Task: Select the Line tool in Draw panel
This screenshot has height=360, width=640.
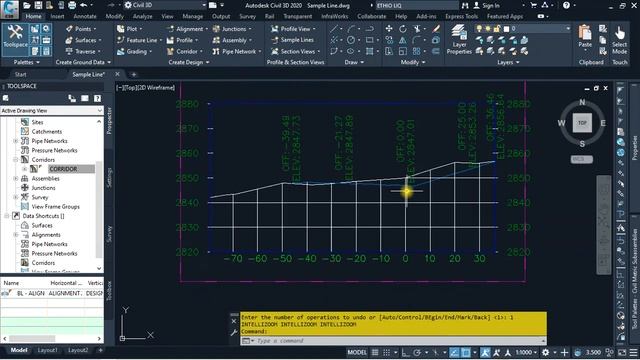Action: pos(334,29)
